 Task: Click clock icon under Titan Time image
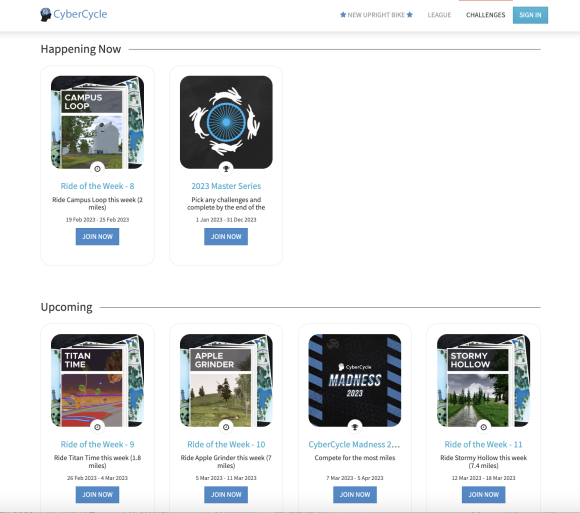pos(97,427)
